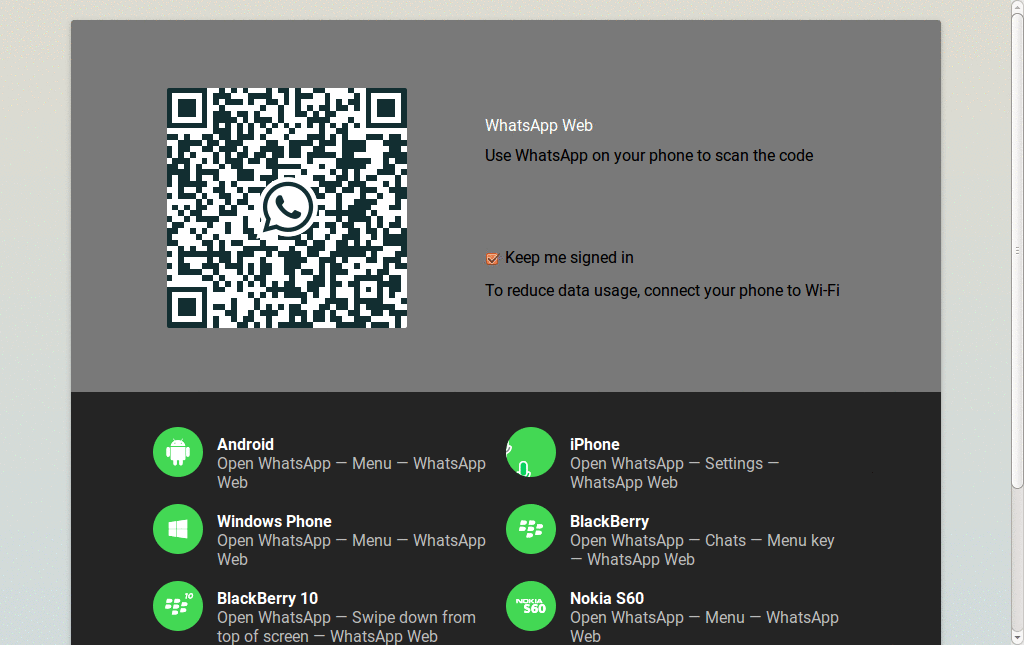This screenshot has height=645, width=1024.
Task: Open the Android setup instructions text
Action: tap(351, 472)
